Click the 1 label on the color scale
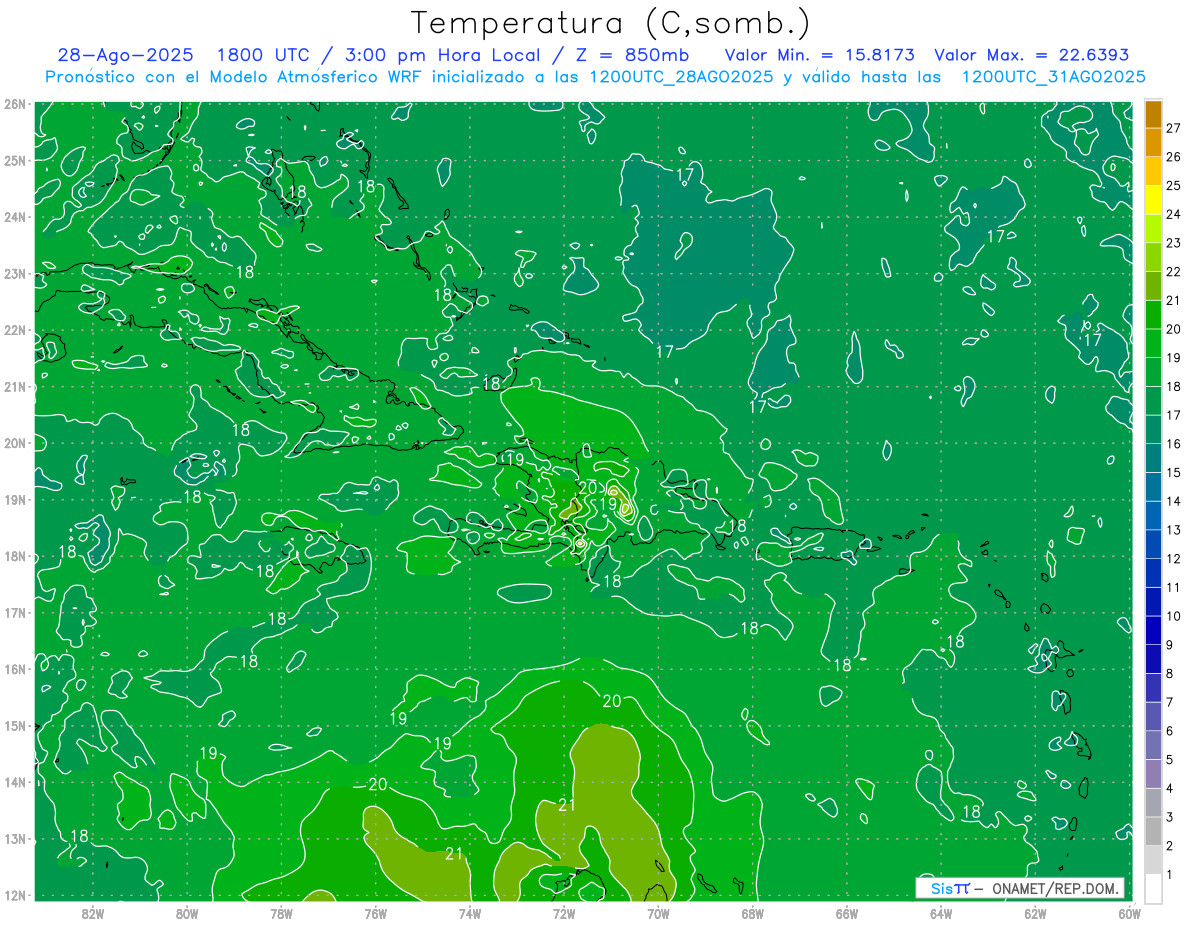The image size is (1200, 927). (1170, 874)
